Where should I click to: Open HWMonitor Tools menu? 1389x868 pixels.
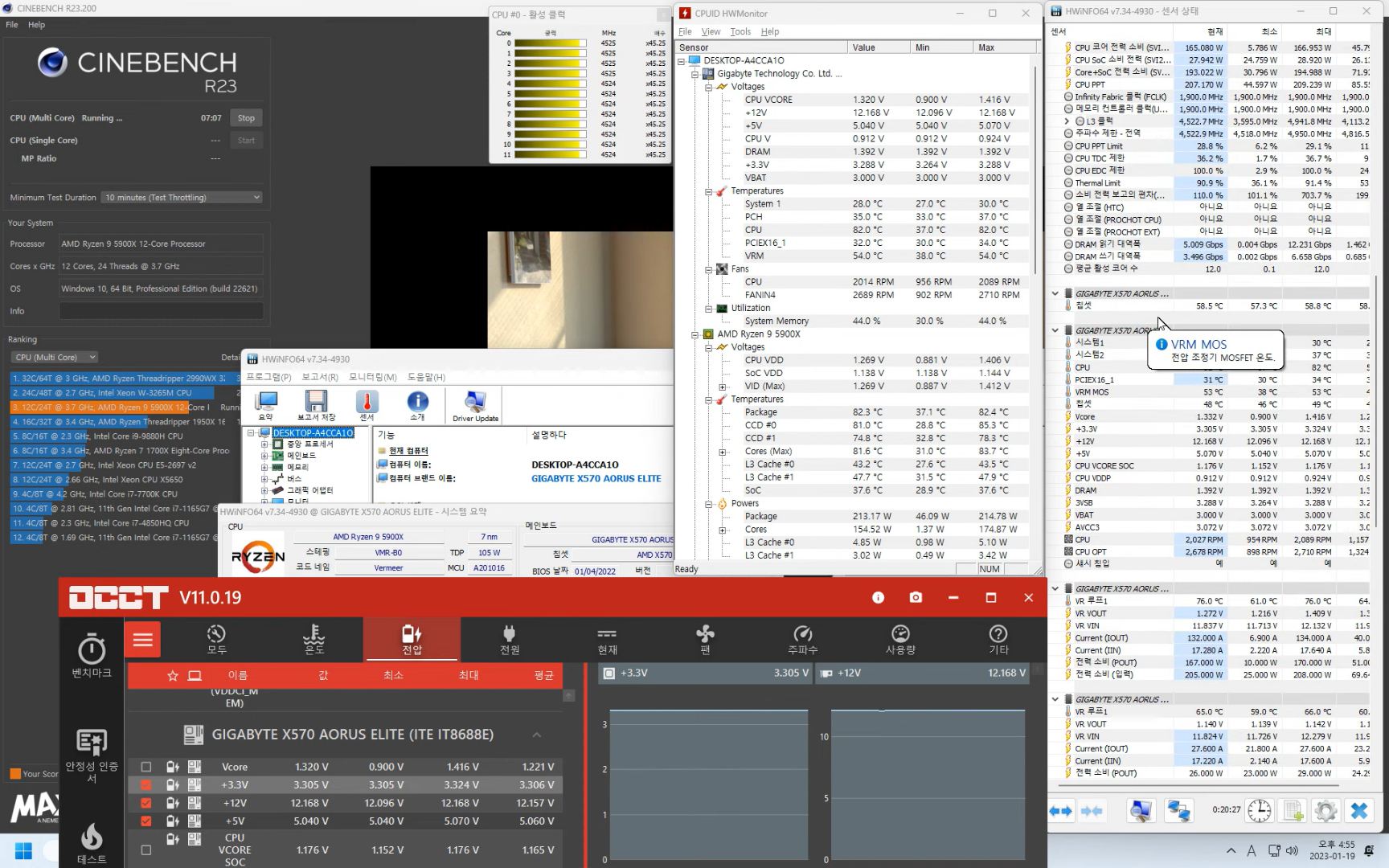point(740,31)
